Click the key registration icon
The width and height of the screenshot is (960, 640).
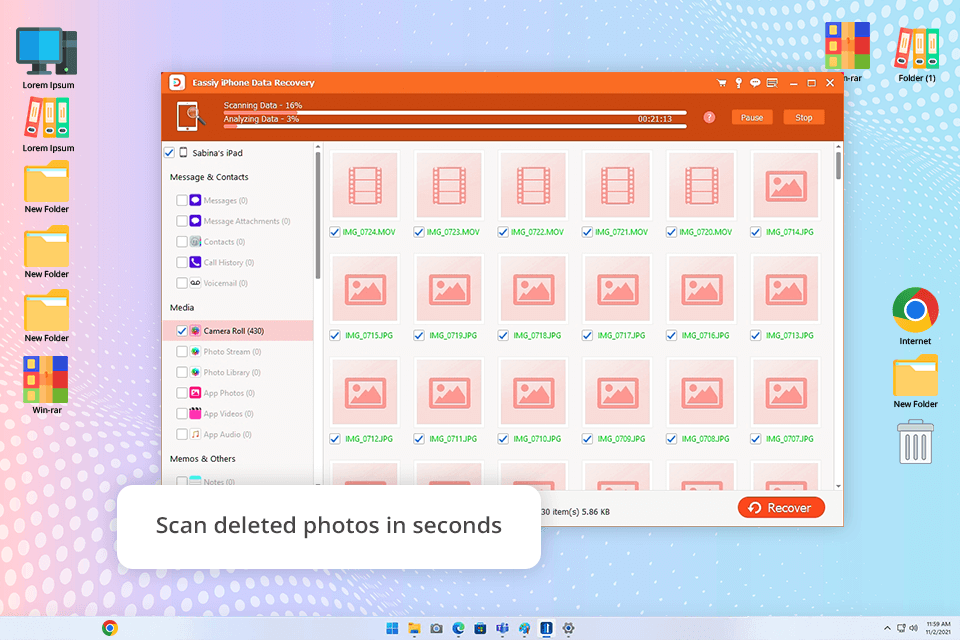[739, 83]
